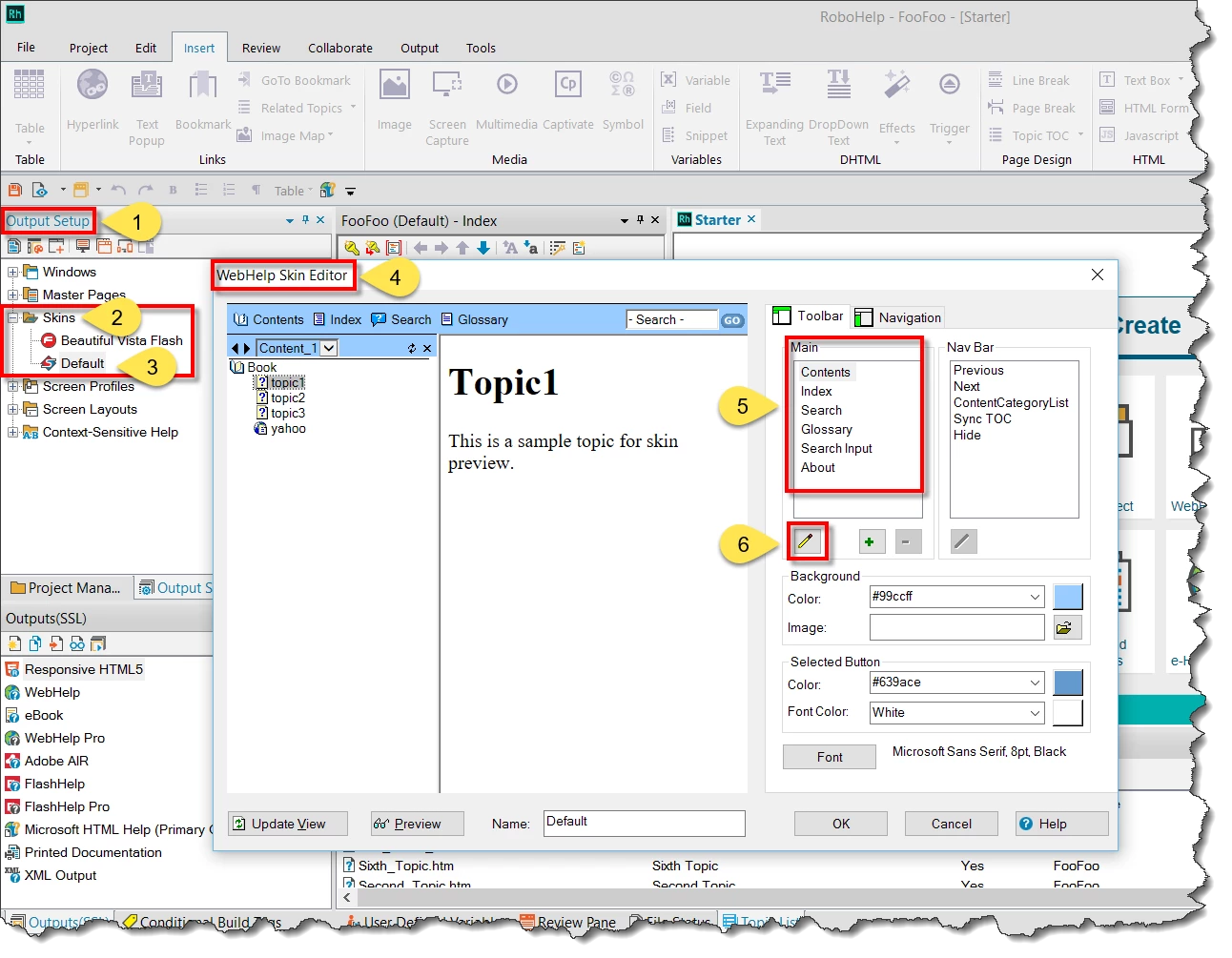Viewport: 1232px width, 958px height.
Task: Insert a Line Break
Action: tap(1029, 80)
